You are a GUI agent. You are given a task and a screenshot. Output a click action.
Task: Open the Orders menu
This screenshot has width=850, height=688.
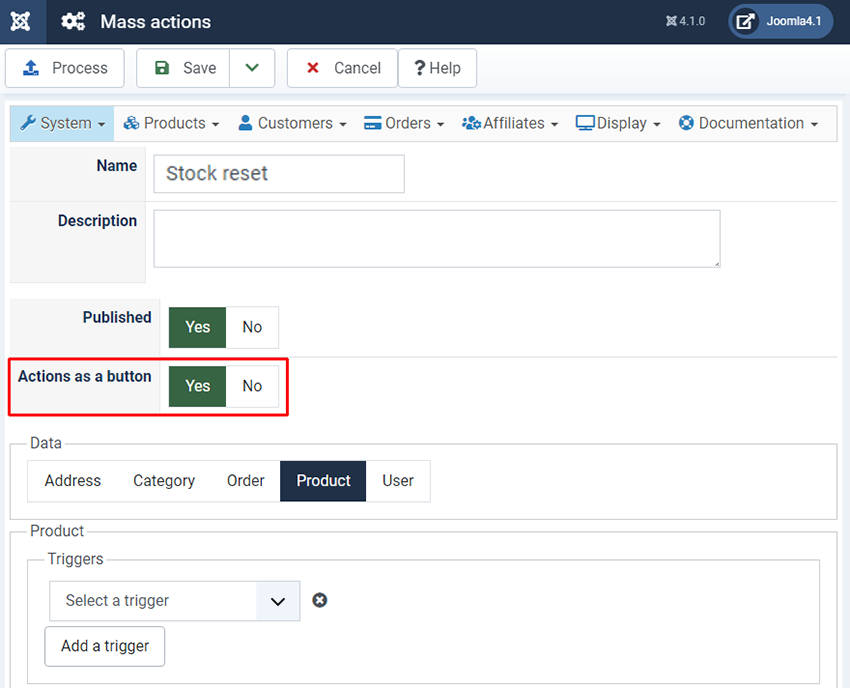[x=404, y=124]
